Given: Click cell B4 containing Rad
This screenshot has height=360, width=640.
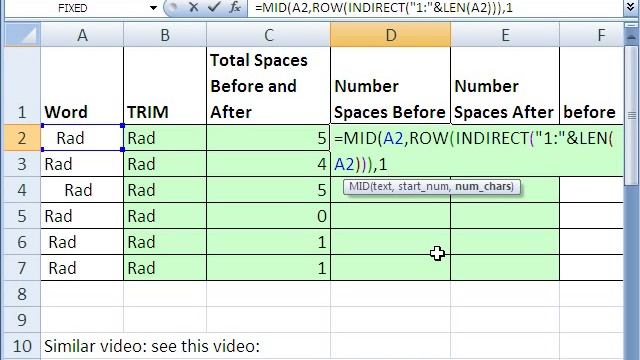Looking at the screenshot, I should 165,190.
